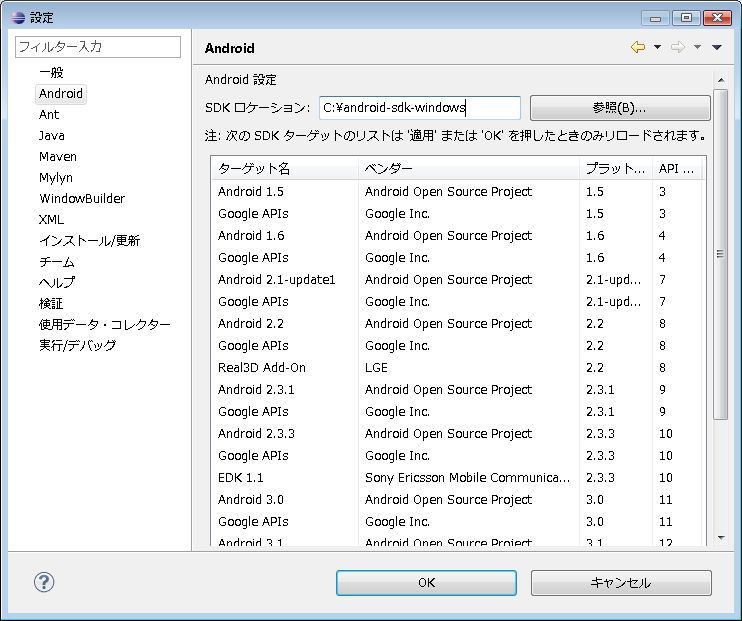Select XML in the preferences tree
The height and width of the screenshot is (621, 742).
pyautogui.click(x=51, y=220)
